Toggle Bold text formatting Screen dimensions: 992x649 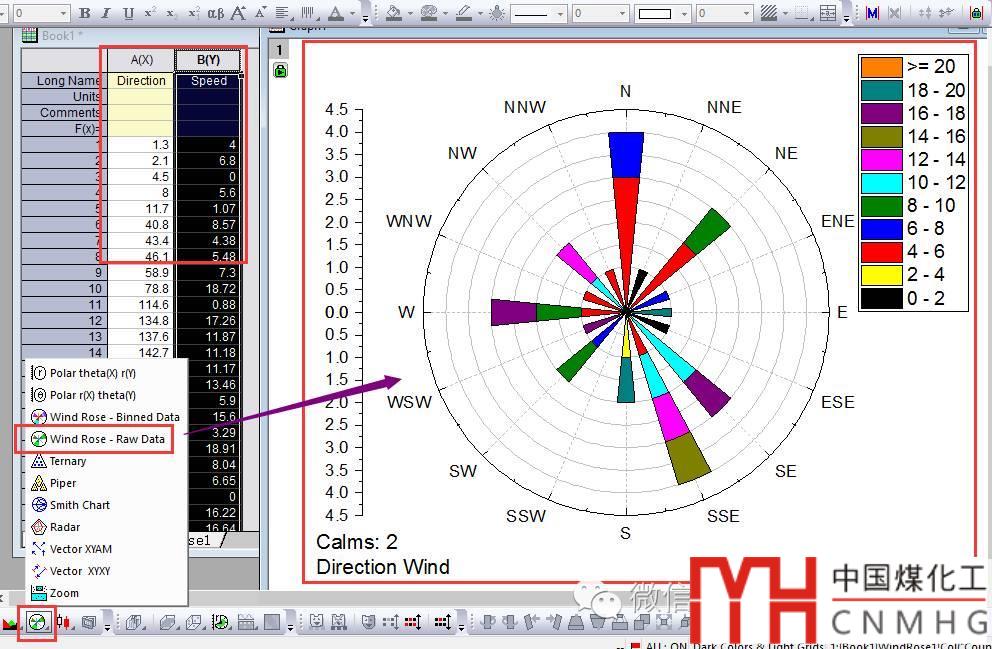[x=85, y=13]
